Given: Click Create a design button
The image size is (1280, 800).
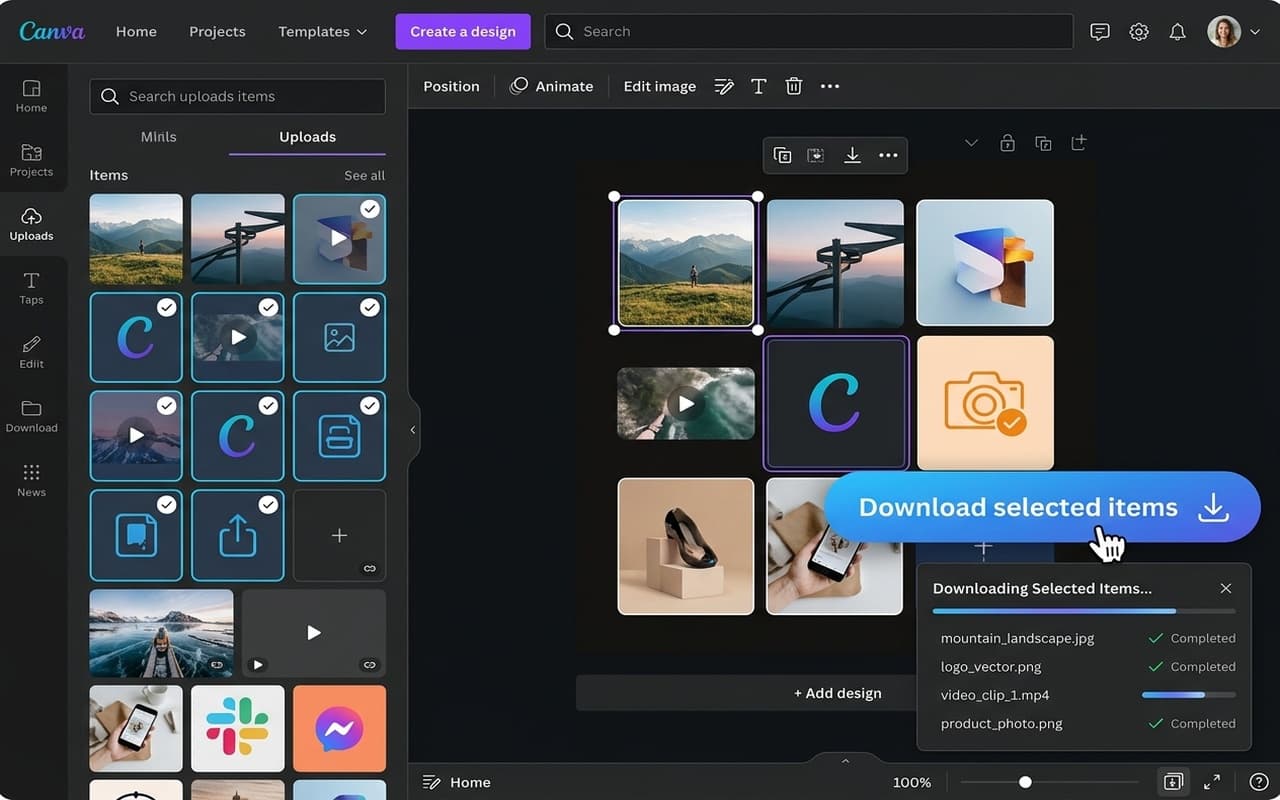Looking at the screenshot, I should coord(463,31).
